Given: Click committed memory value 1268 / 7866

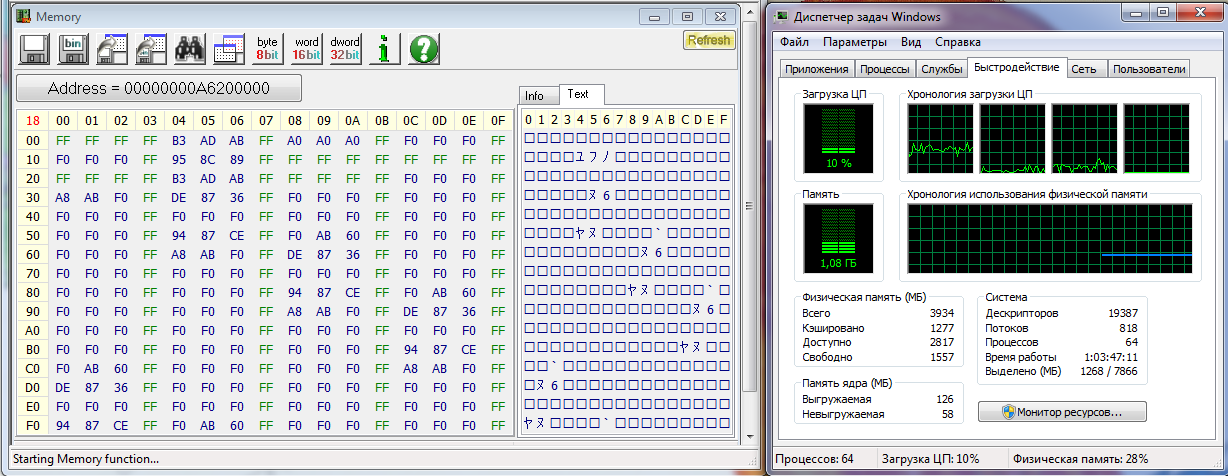Looking at the screenshot, I should click(1109, 371).
